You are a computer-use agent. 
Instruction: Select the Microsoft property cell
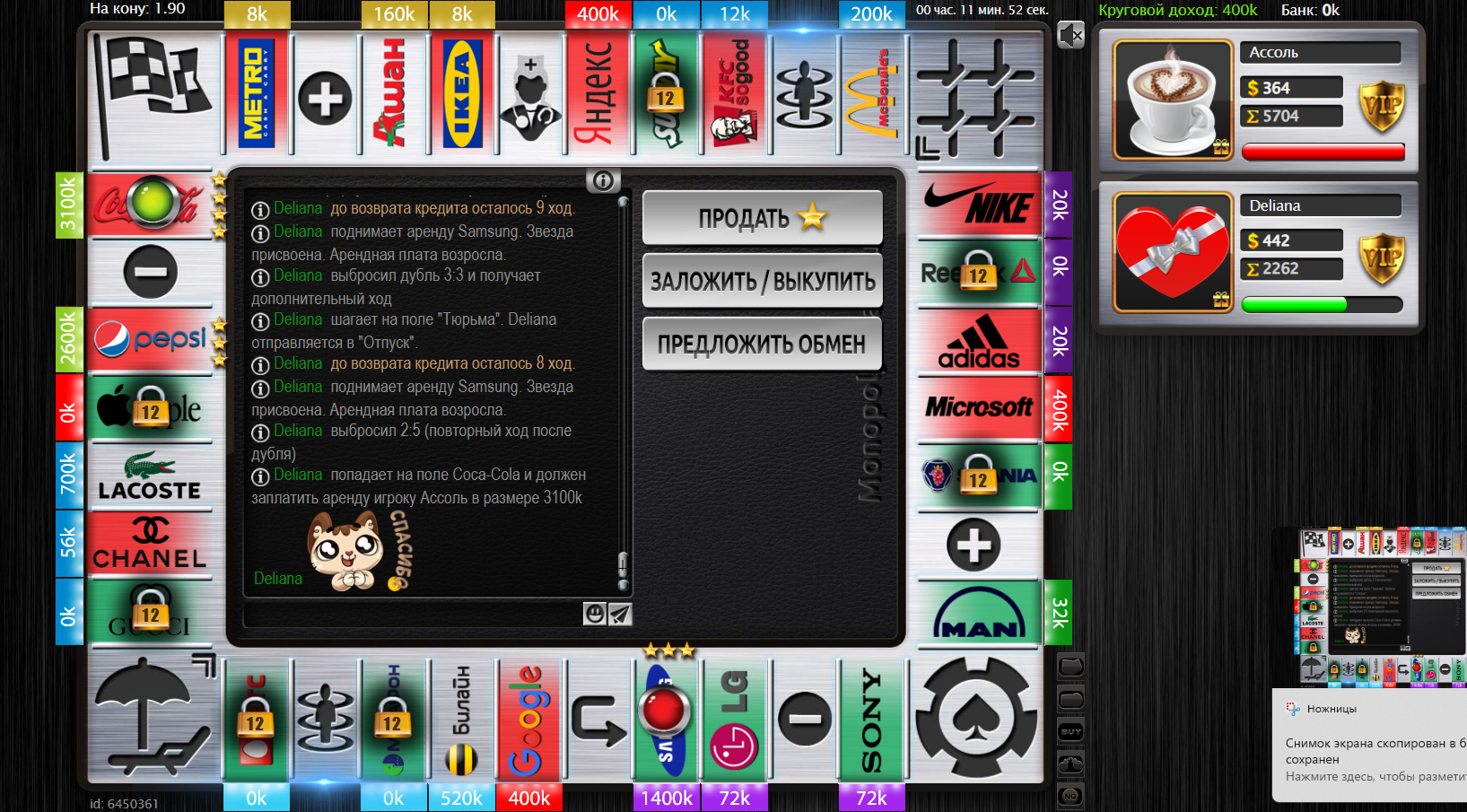tap(980, 408)
